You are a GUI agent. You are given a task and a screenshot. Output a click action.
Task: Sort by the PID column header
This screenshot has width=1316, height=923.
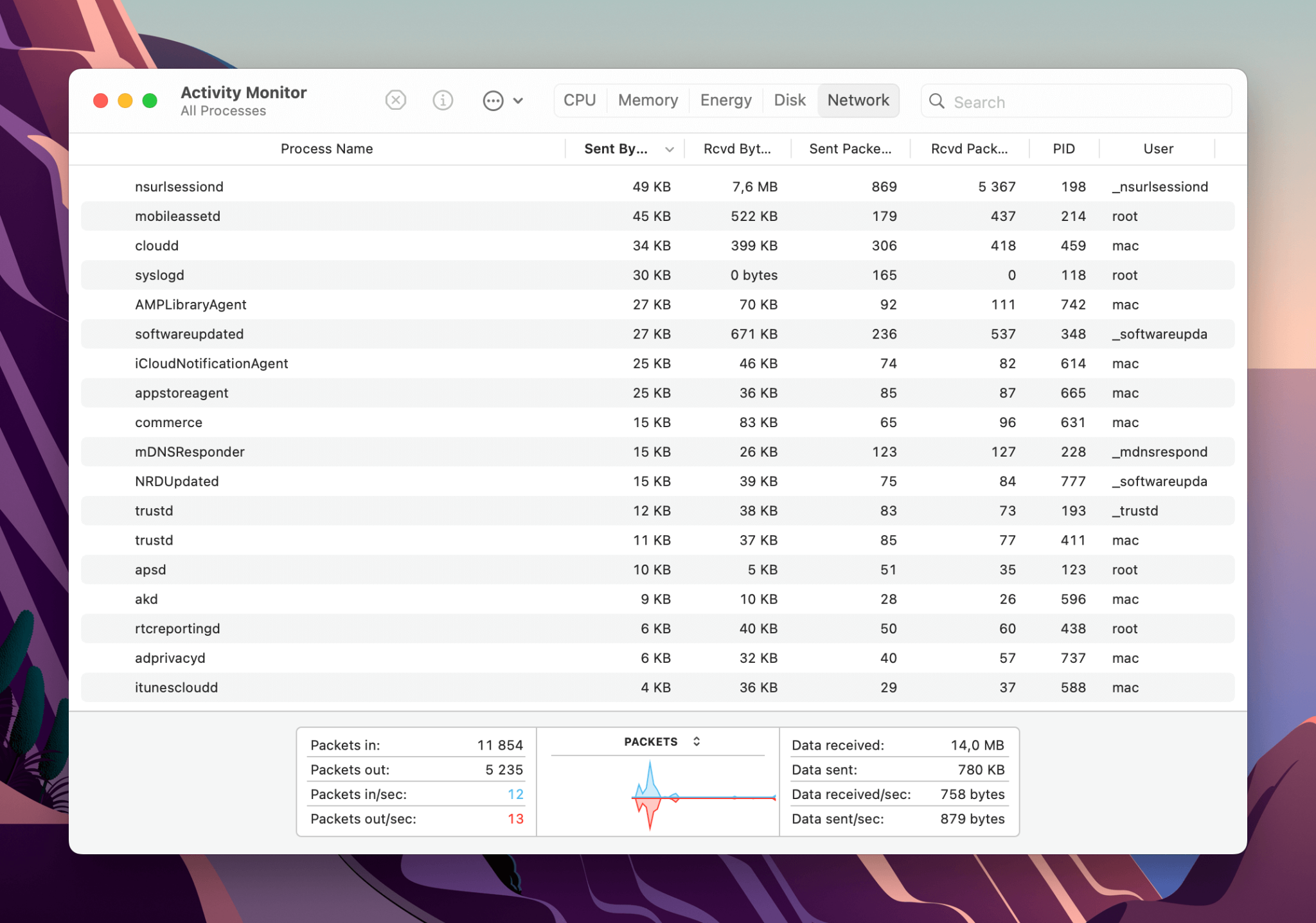1063,149
